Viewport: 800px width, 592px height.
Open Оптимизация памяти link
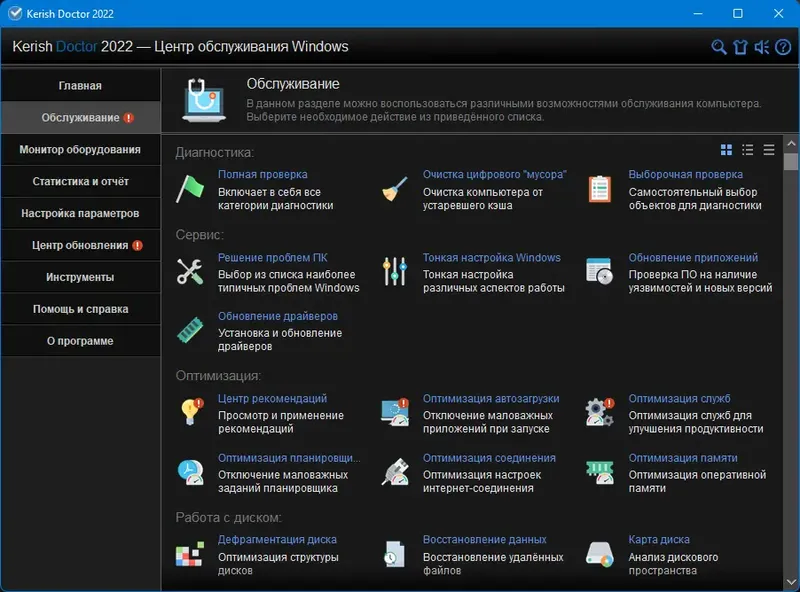pos(683,458)
